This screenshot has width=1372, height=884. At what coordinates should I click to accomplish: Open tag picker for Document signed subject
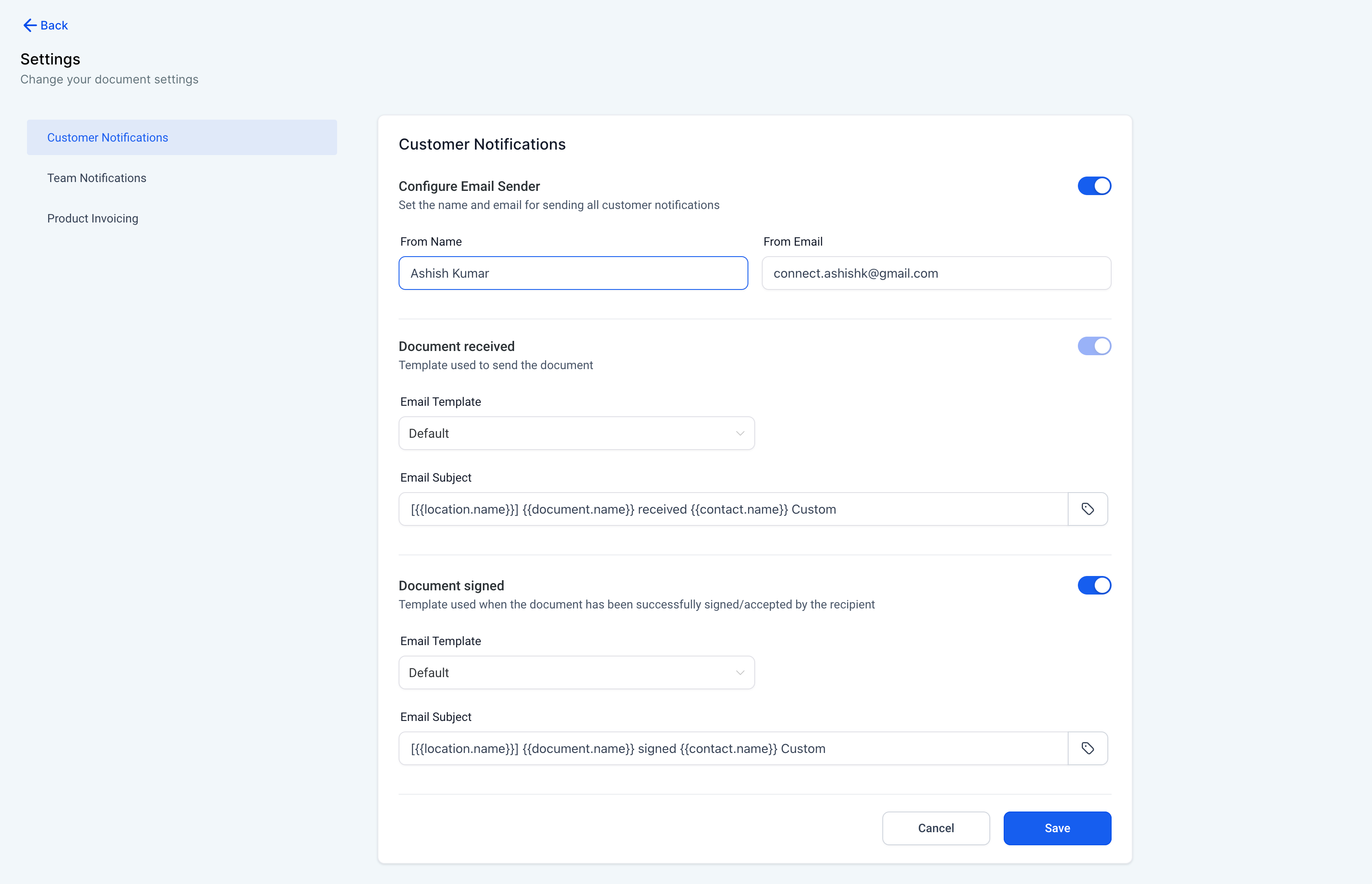pyautogui.click(x=1087, y=748)
